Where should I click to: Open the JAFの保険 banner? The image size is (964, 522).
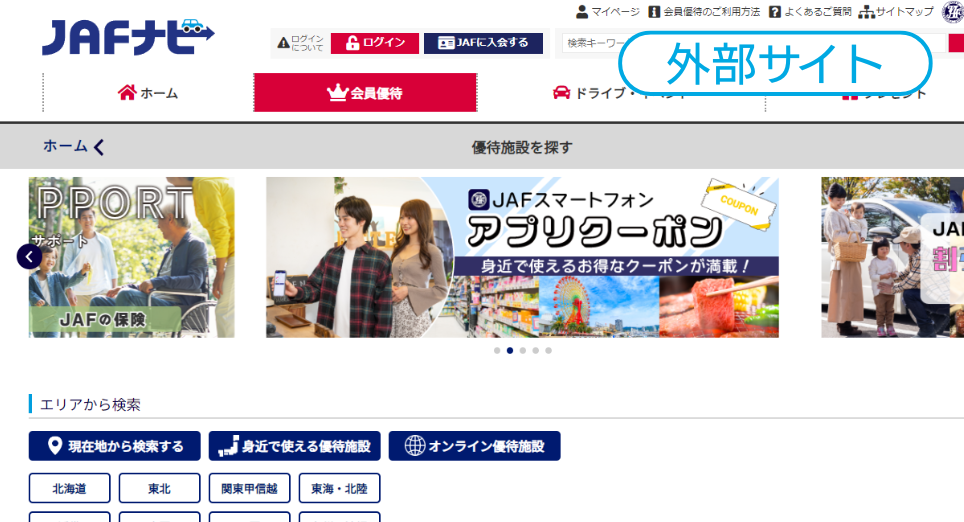tap(131, 257)
